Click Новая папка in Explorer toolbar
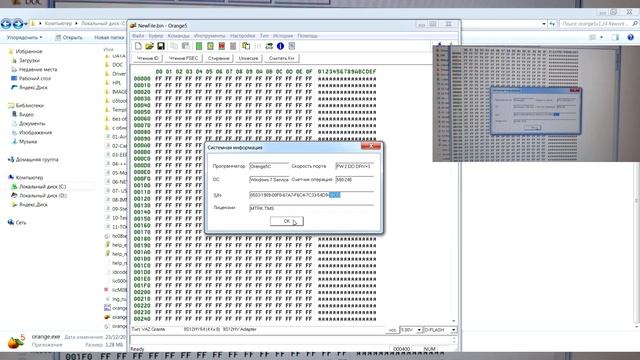640x360 pixels. pos(109,38)
